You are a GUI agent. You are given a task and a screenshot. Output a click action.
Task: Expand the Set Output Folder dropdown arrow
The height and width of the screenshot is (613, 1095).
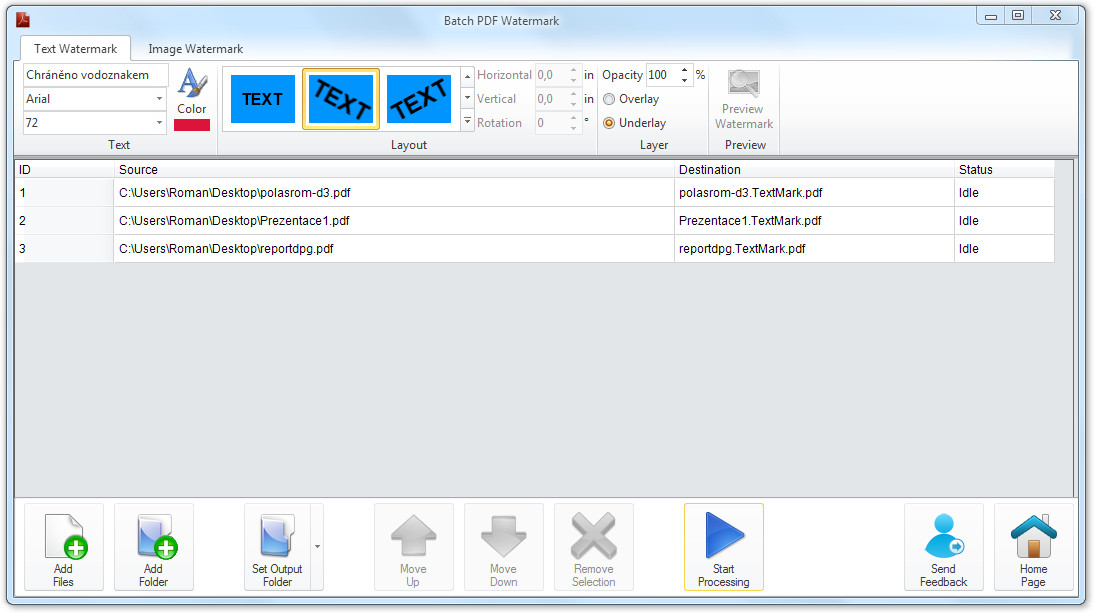click(318, 547)
